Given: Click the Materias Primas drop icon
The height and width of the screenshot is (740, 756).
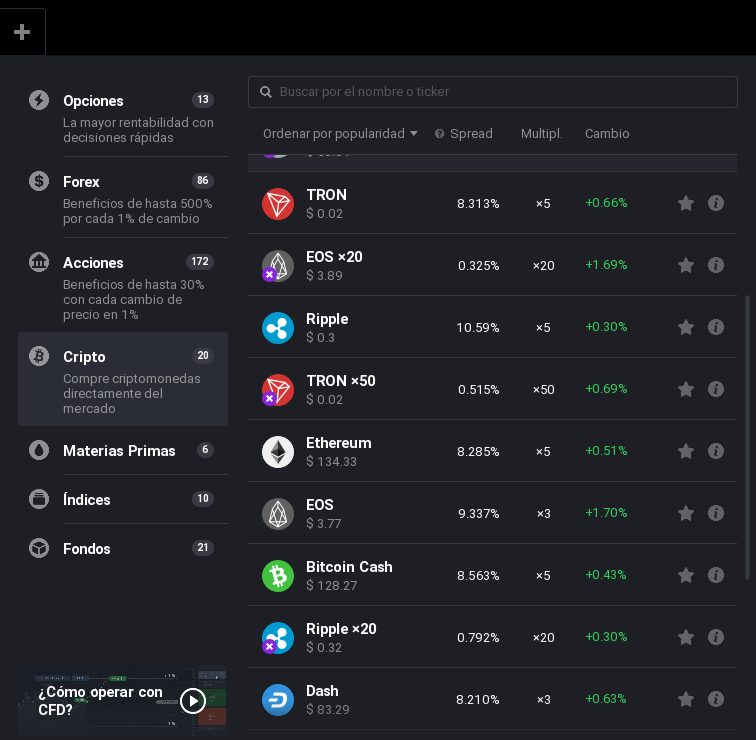Looking at the screenshot, I should click(x=39, y=450).
